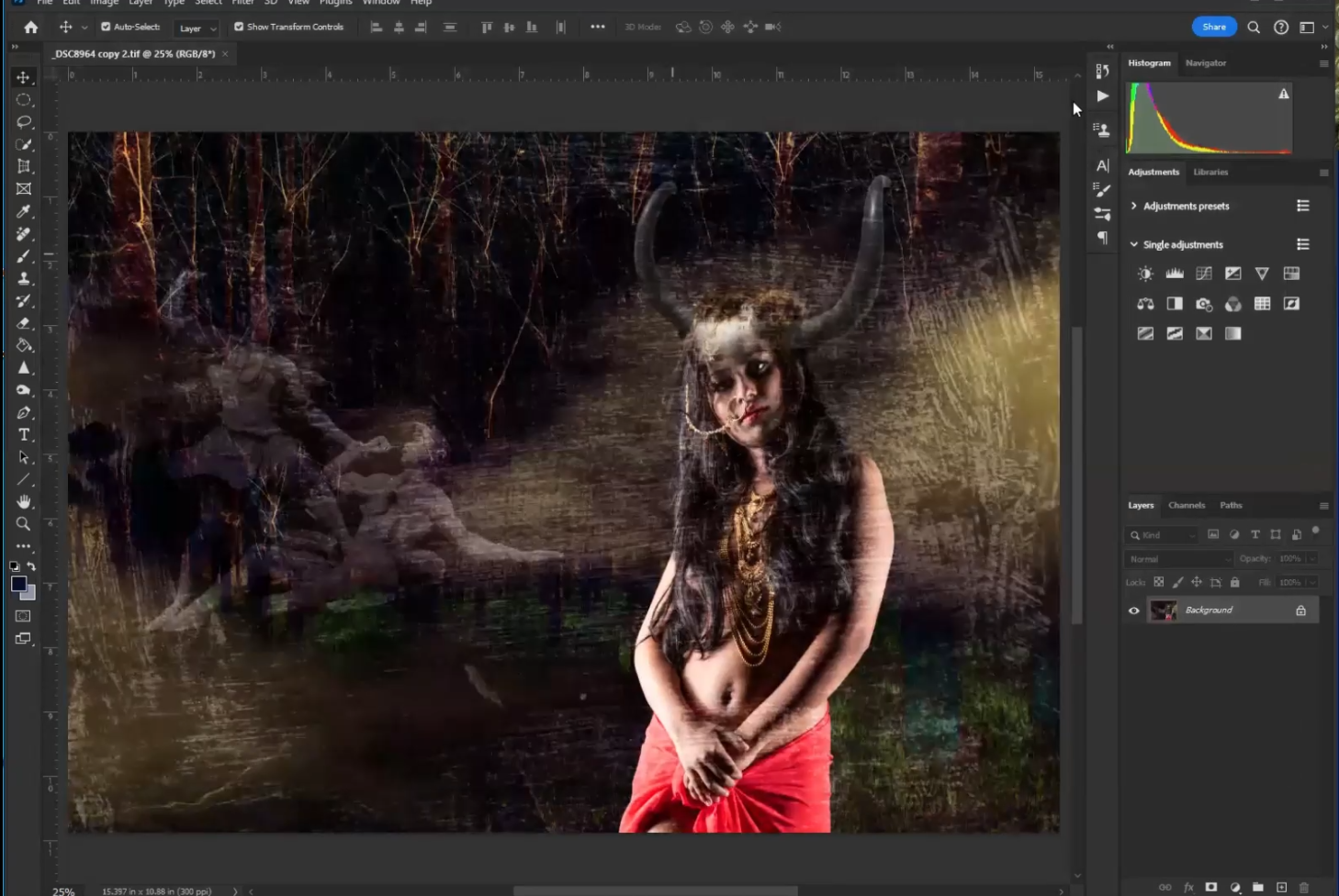
Task: Select the Horizontal Type tool
Action: coord(24,435)
